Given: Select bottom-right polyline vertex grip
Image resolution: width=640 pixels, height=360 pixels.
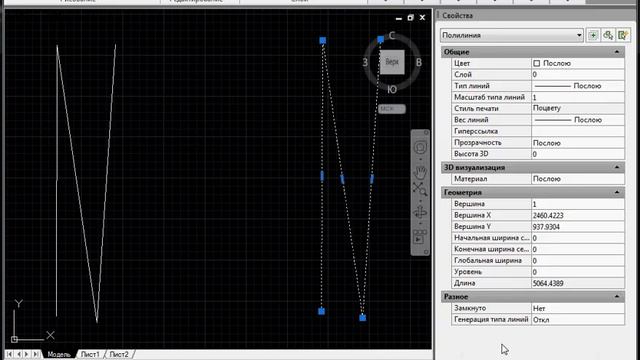Looking at the screenshot, I should point(362,318).
